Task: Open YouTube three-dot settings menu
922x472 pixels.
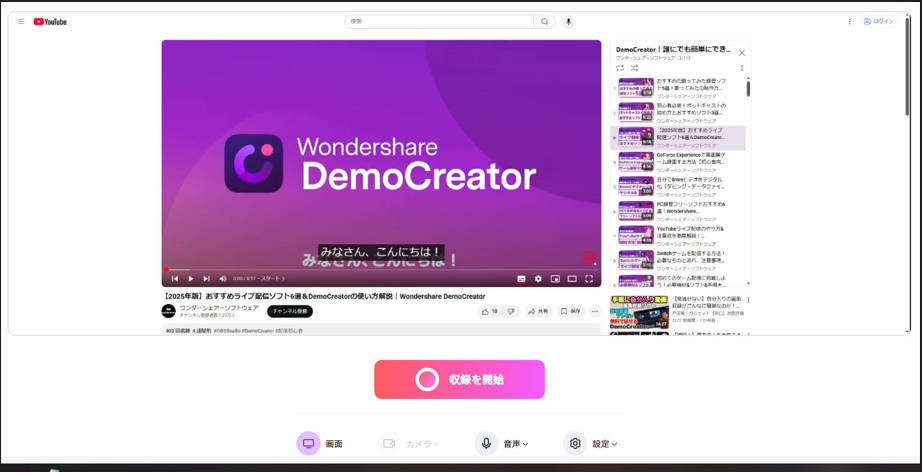Action: [x=849, y=22]
